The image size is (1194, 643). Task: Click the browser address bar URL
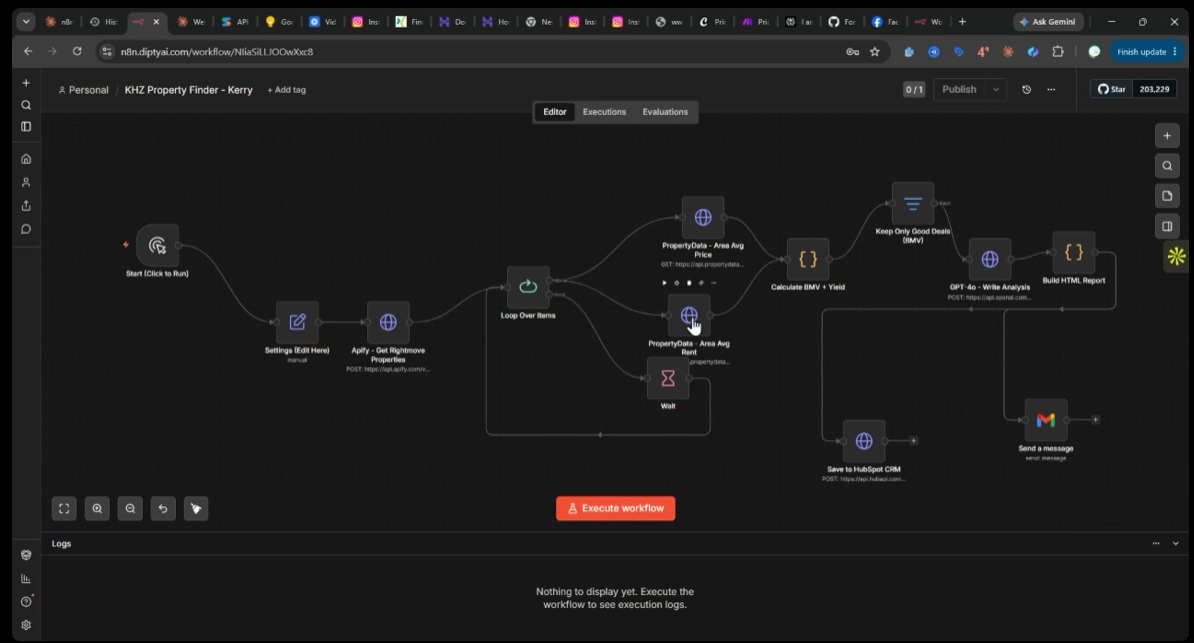[217, 52]
